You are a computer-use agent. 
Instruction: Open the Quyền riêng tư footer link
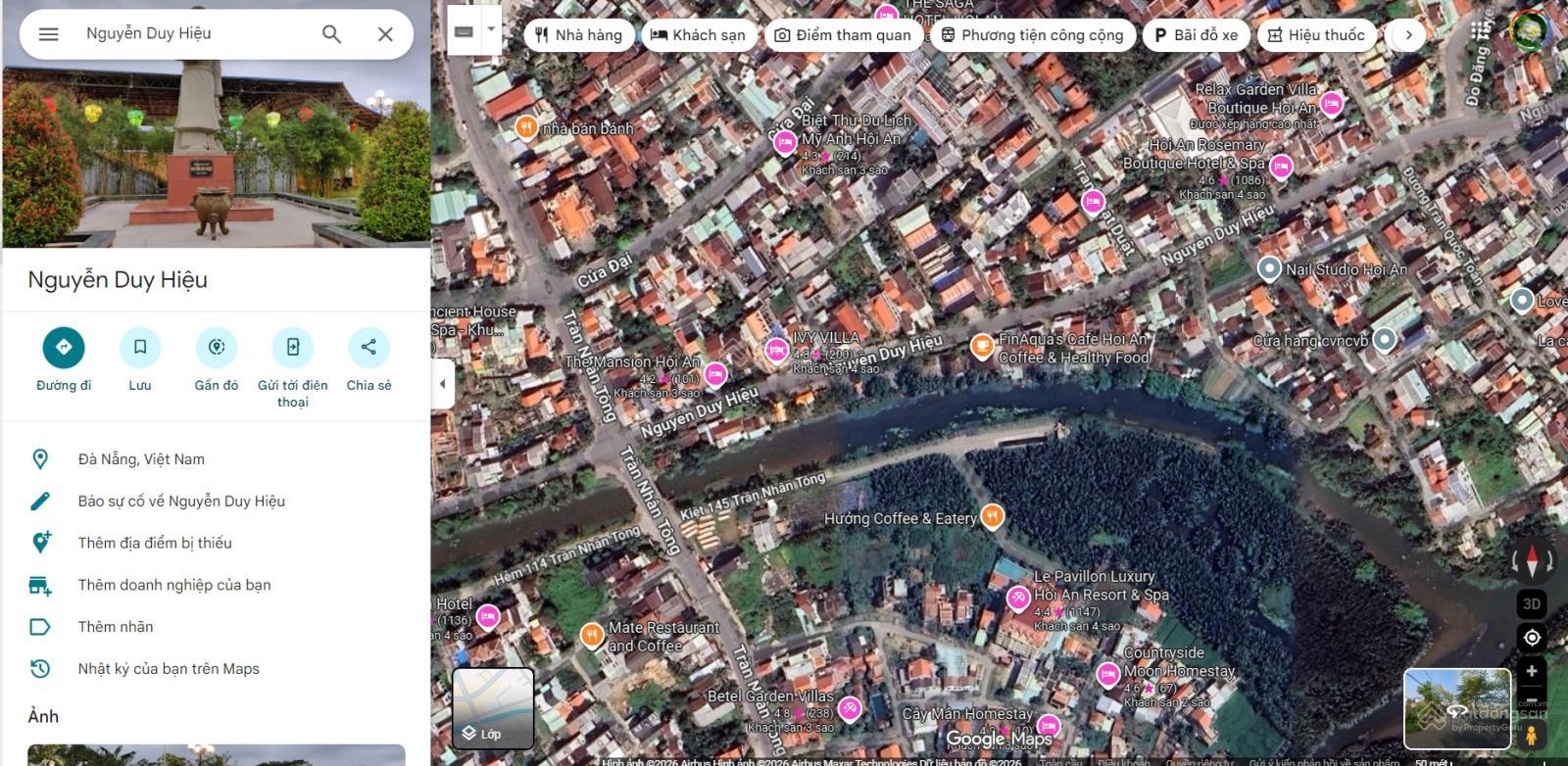(x=1201, y=761)
